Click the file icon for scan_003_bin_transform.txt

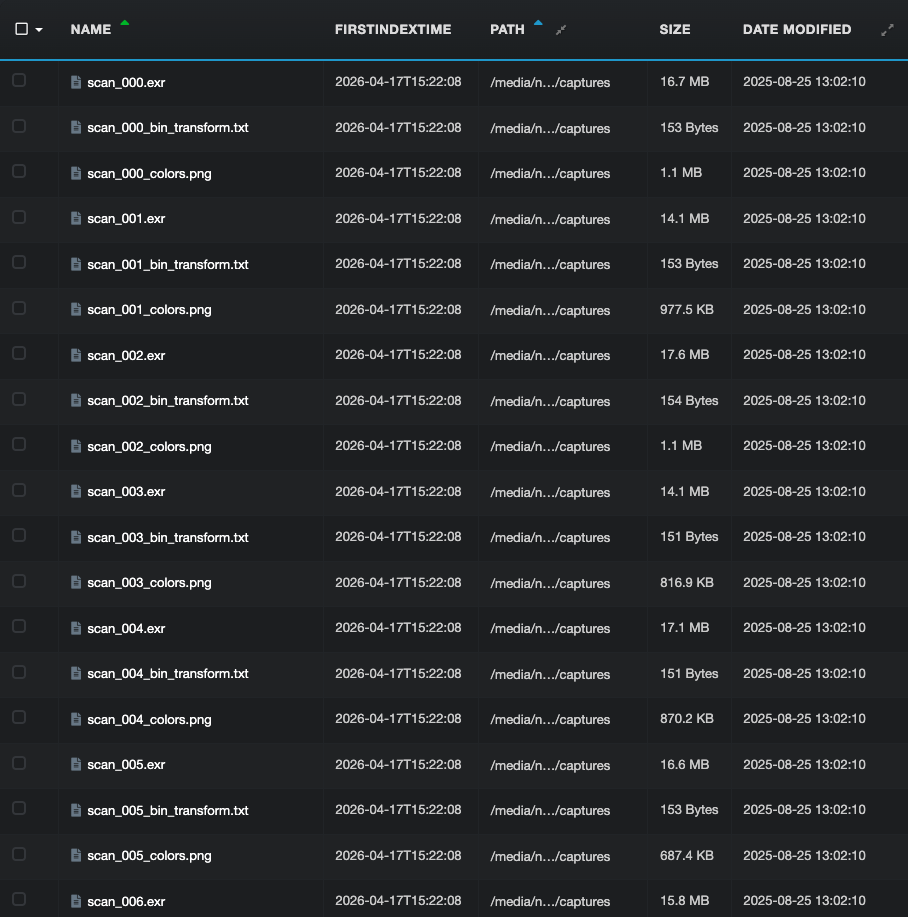coord(75,537)
